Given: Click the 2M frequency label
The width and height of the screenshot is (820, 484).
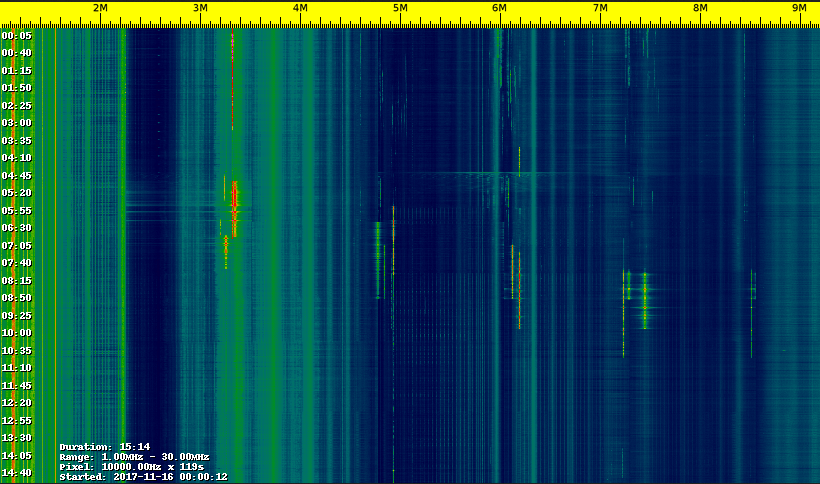Looking at the screenshot, I should coord(100,8).
